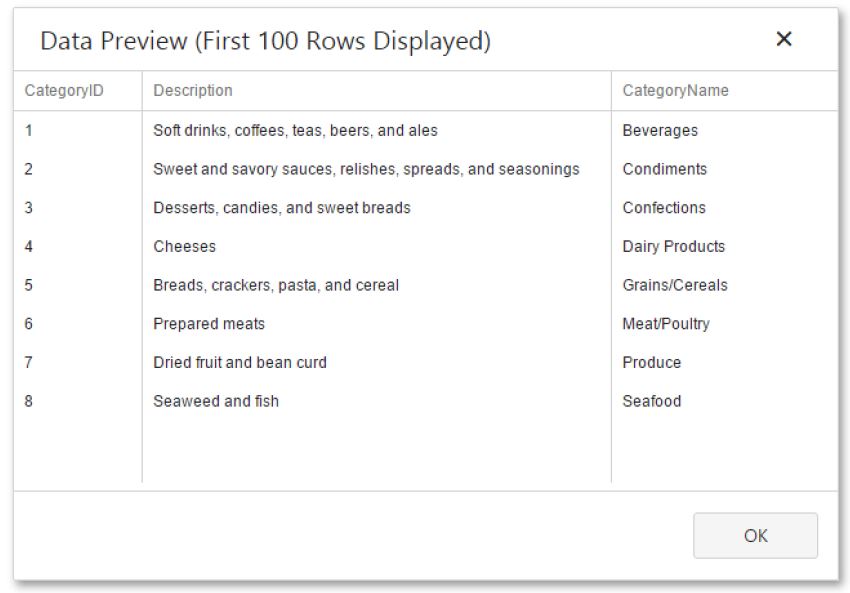Select the Grains/Cereals cell
This screenshot has width=850, height=593.
(675, 285)
